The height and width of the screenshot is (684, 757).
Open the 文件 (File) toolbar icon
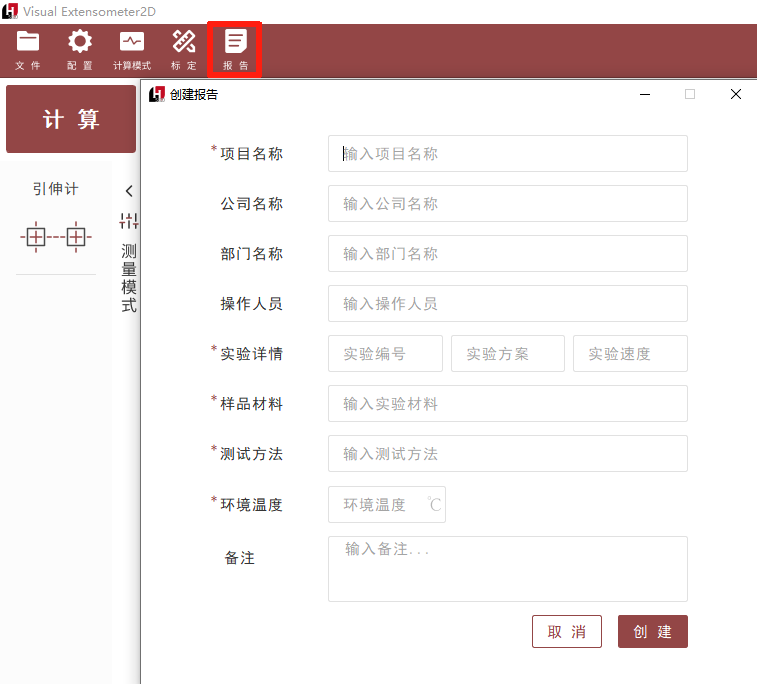28,49
